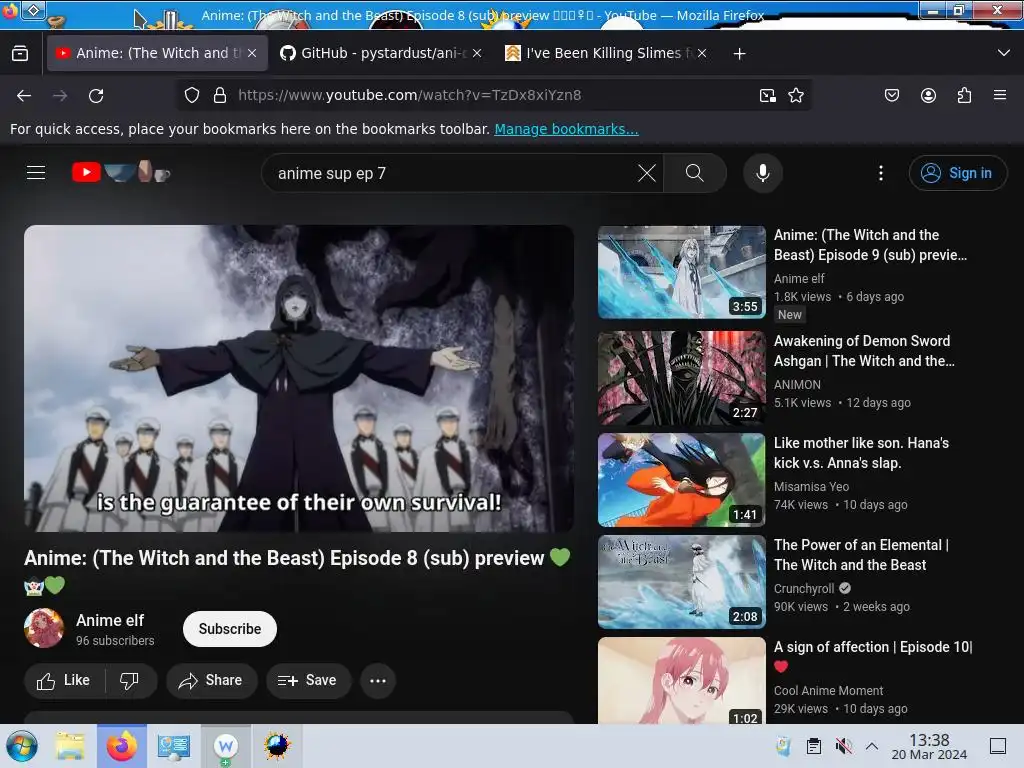
Task: Open the Start menu orb
Action: pyautogui.click(x=22, y=746)
